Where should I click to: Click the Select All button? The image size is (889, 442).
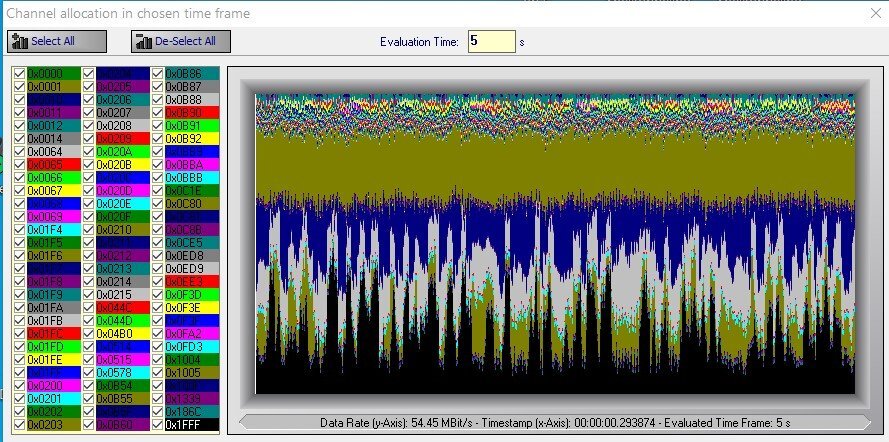(x=55, y=41)
